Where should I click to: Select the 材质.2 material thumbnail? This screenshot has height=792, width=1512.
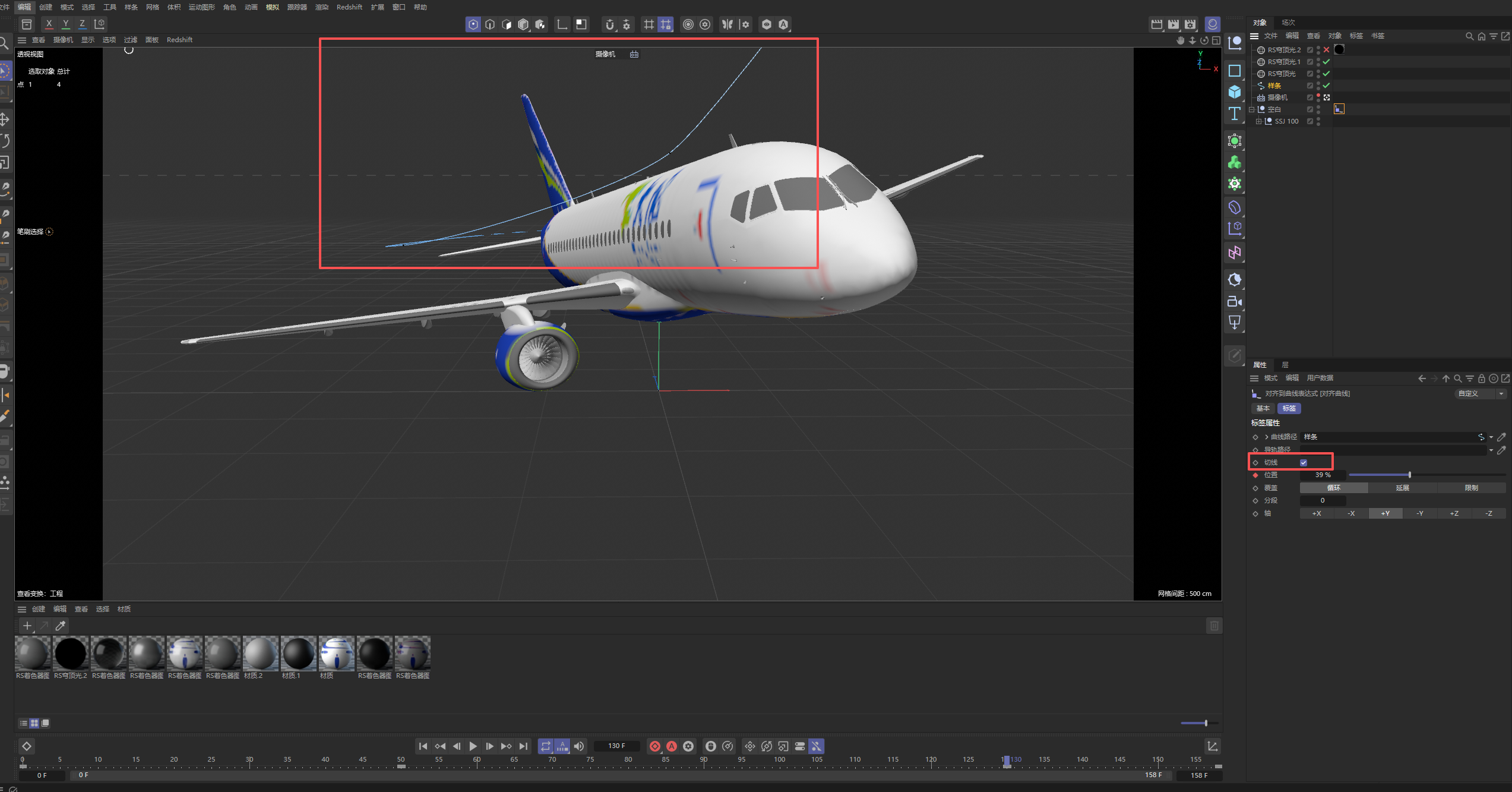(260, 654)
